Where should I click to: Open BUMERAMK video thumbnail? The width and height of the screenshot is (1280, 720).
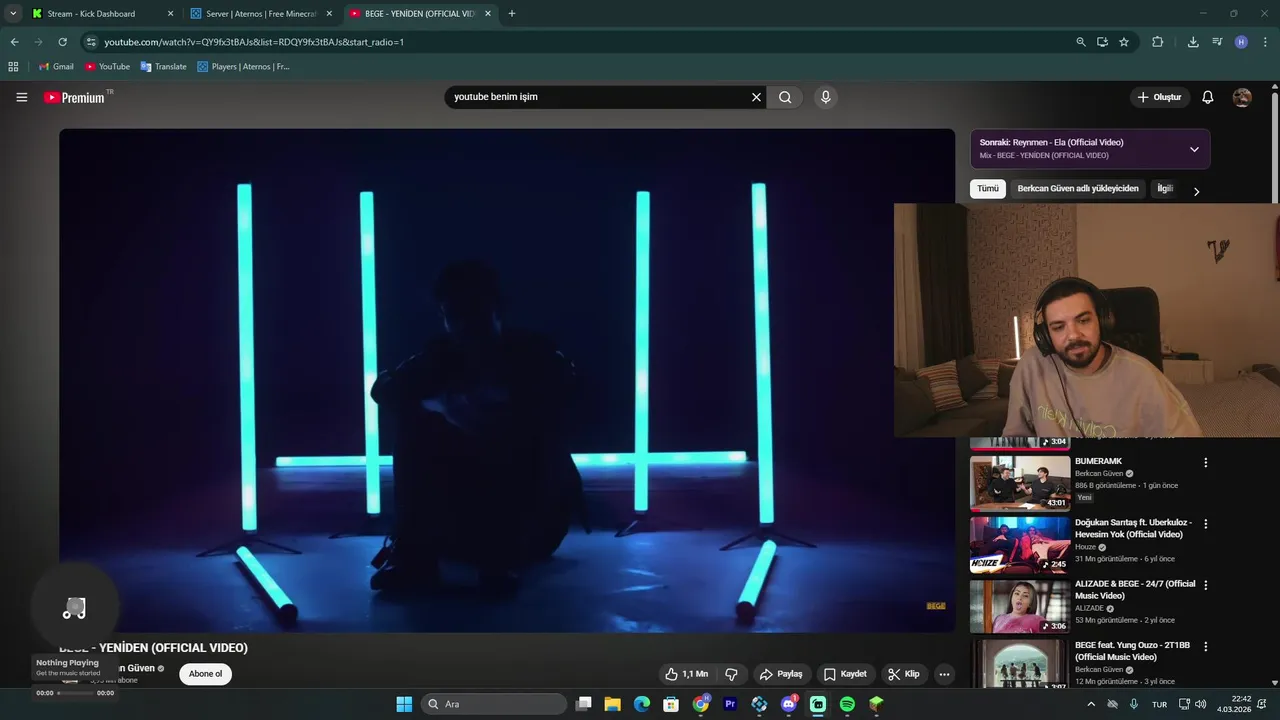(x=1020, y=483)
